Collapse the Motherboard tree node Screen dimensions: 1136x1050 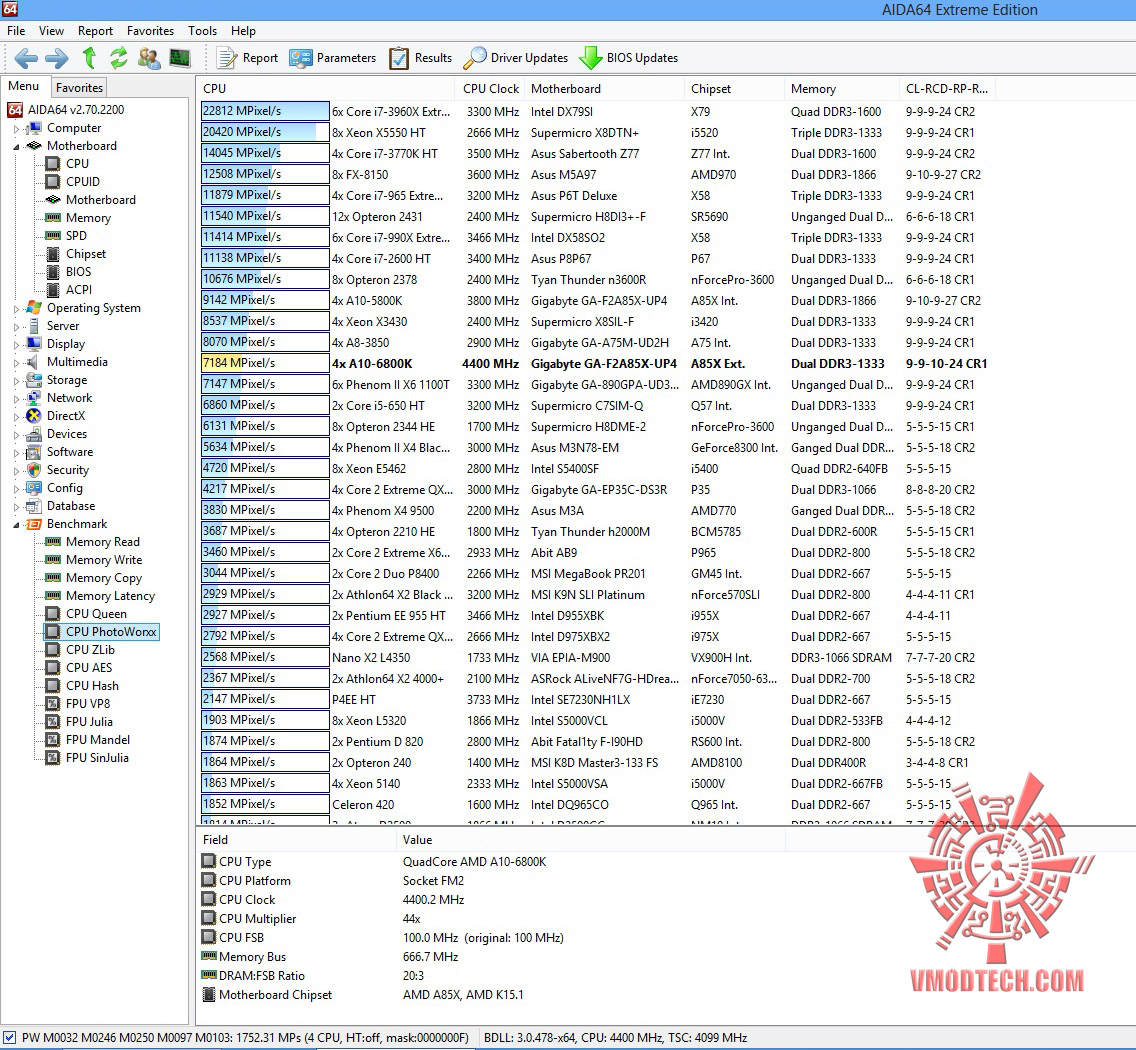(x=17, y=146)
